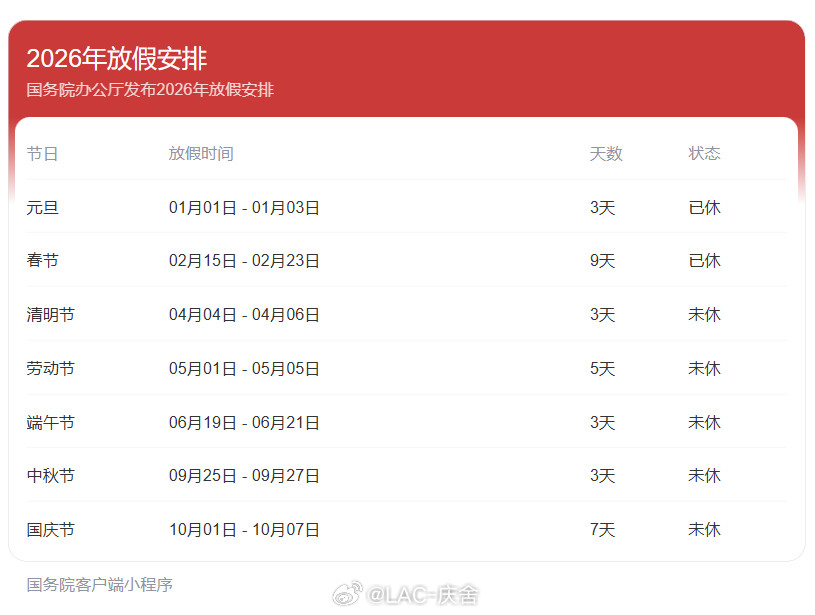
Task: Select the 放假时间 column header
Action: [x=201, y=152]
